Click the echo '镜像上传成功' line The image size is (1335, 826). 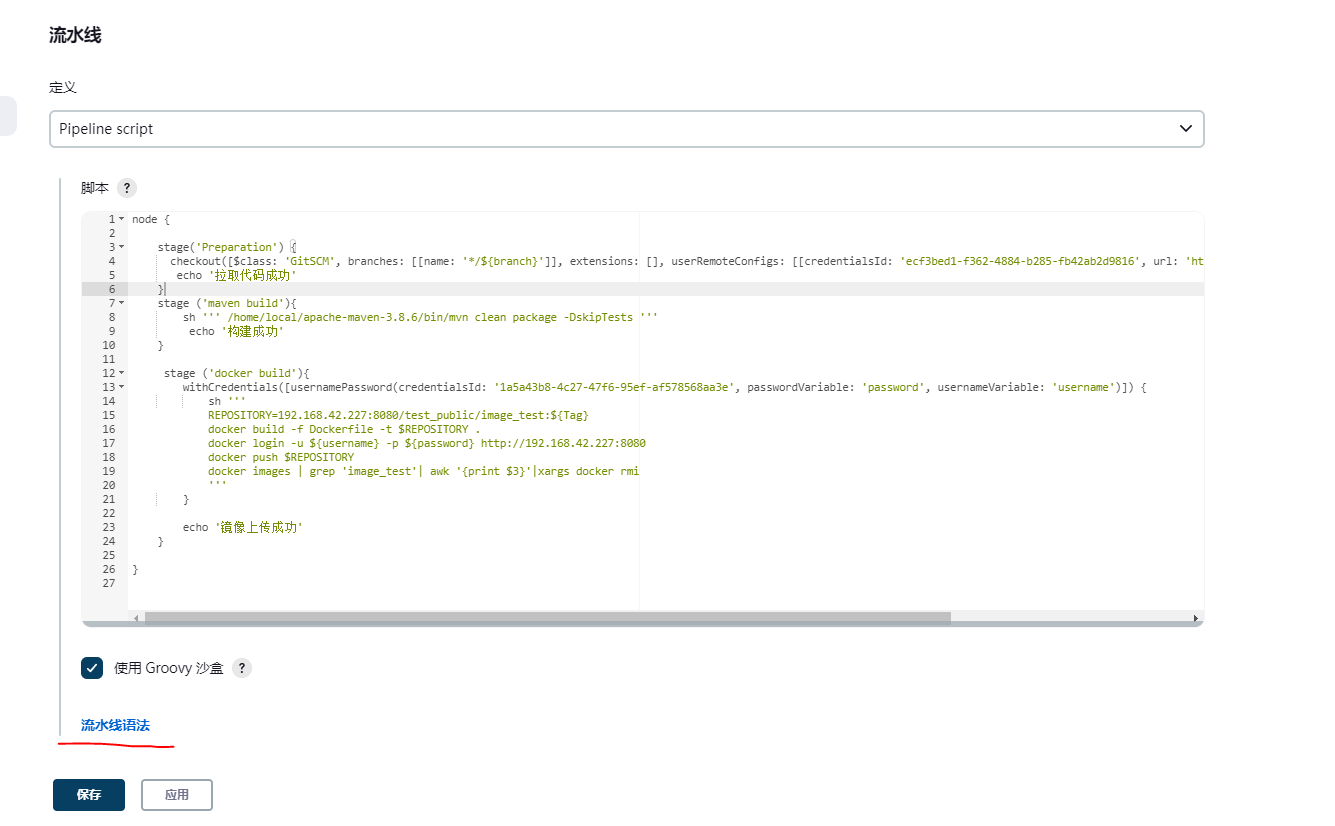coord(243,527)
